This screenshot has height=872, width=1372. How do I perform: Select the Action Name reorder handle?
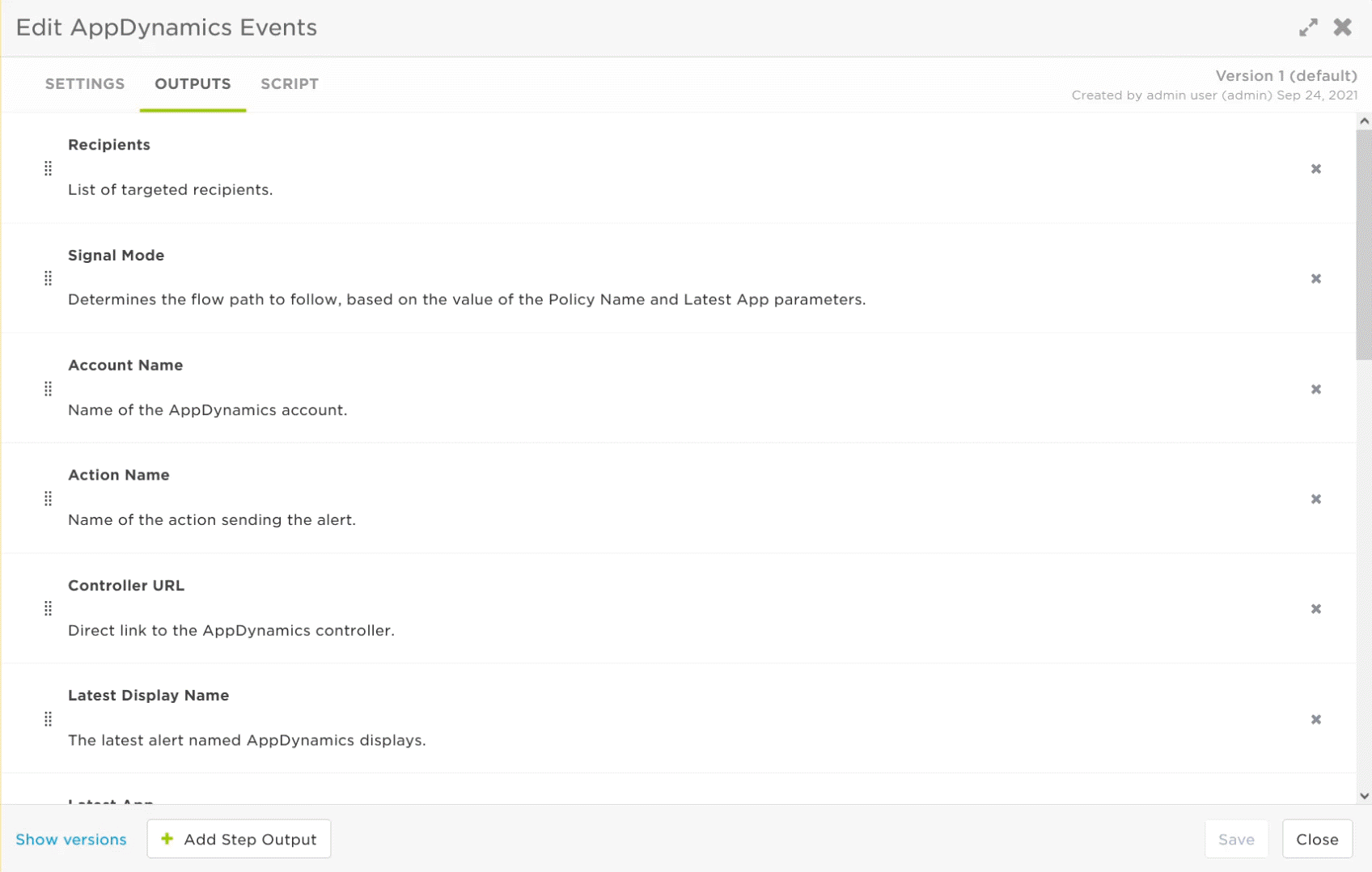[x=48, y=499]
